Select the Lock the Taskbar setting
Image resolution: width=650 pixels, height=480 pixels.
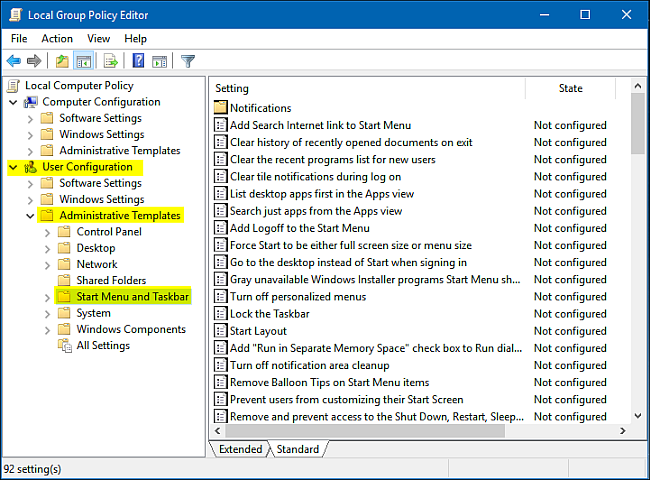click(269, 314)
